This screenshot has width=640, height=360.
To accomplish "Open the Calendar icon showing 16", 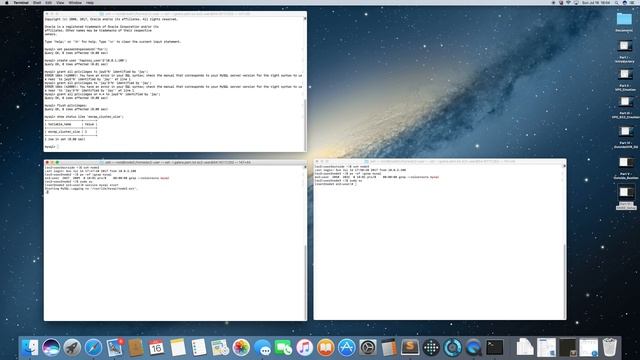I will [x=156, y=348].
